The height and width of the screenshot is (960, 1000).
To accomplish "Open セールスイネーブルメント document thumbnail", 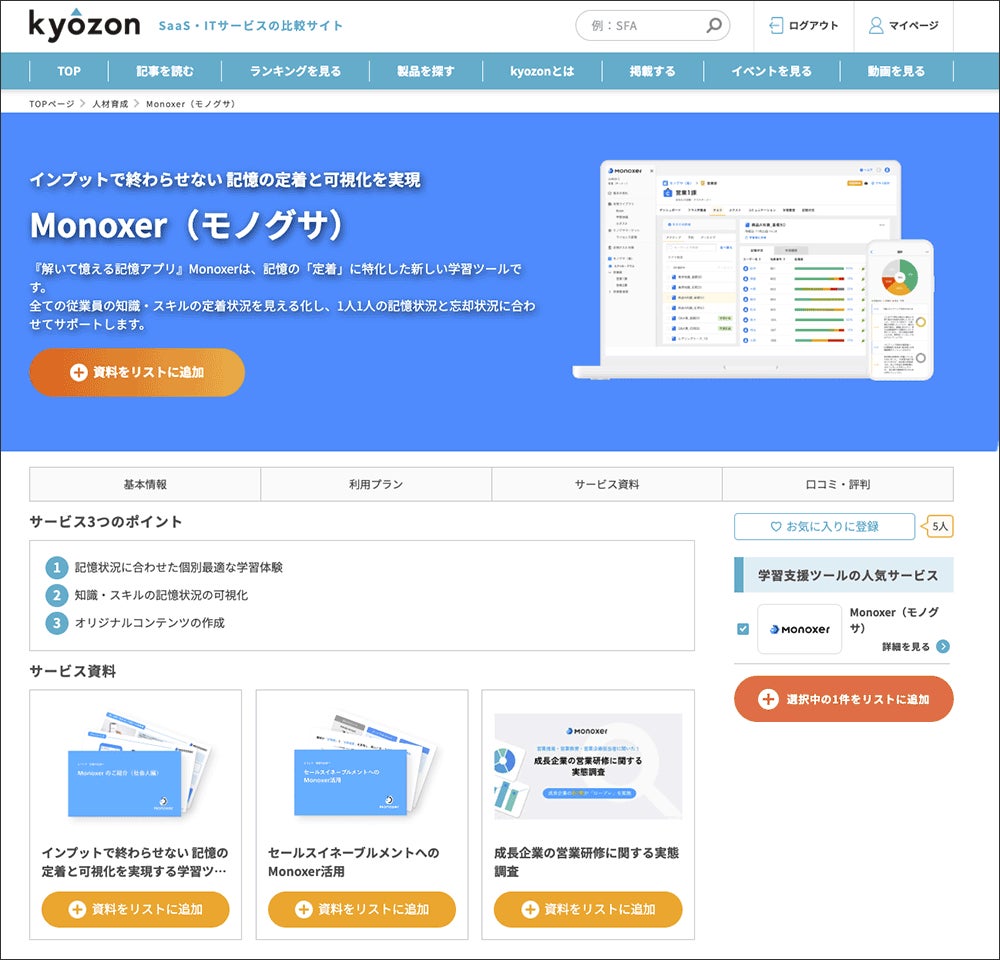I will pos(362,765).
